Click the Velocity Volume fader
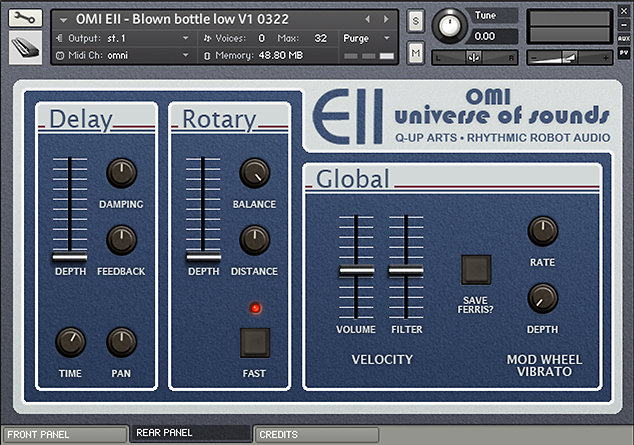Screen dimensions: 634x445 click(x=356, y=271)
